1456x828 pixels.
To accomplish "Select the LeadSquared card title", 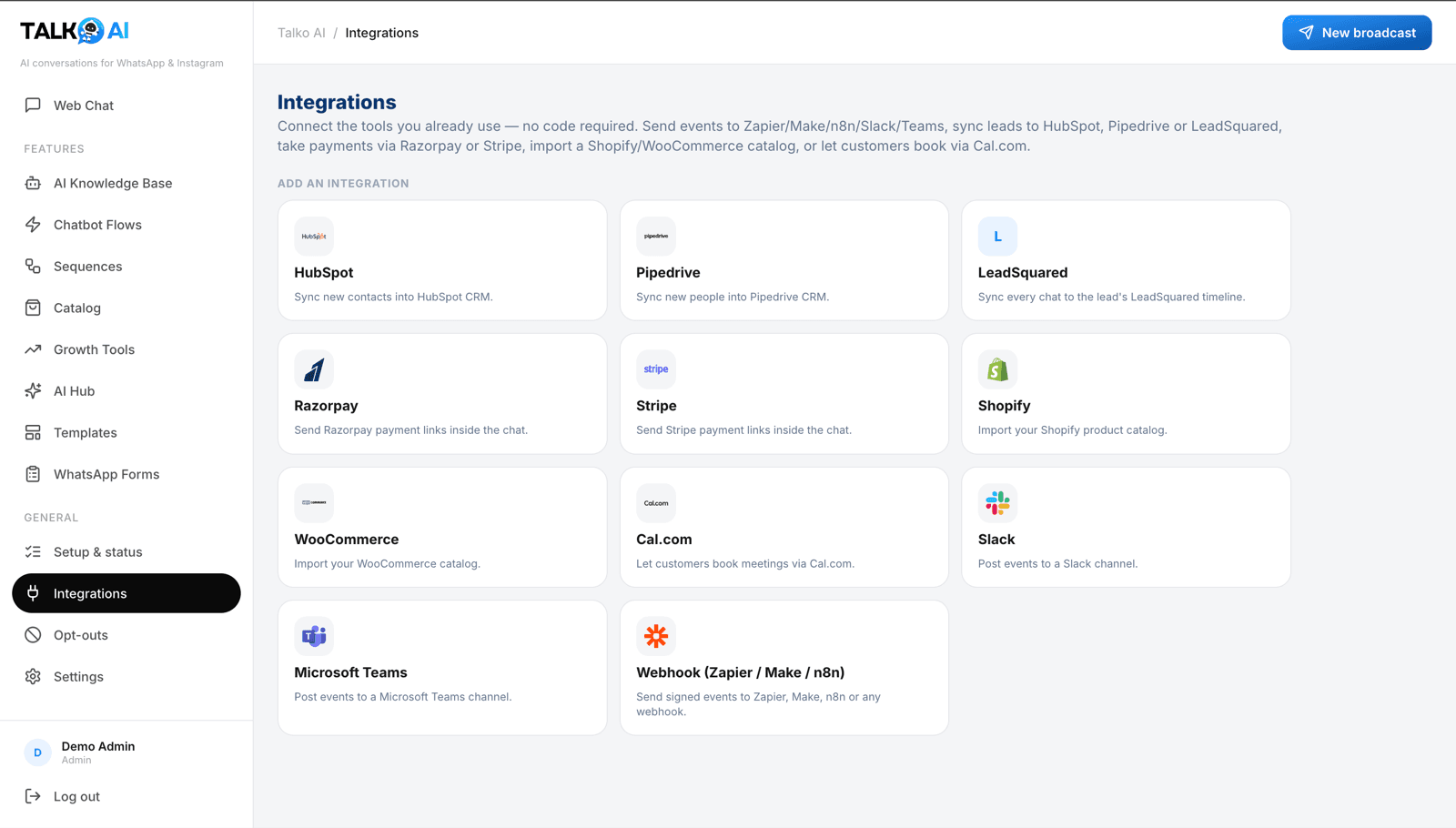I will point(1023,272).
